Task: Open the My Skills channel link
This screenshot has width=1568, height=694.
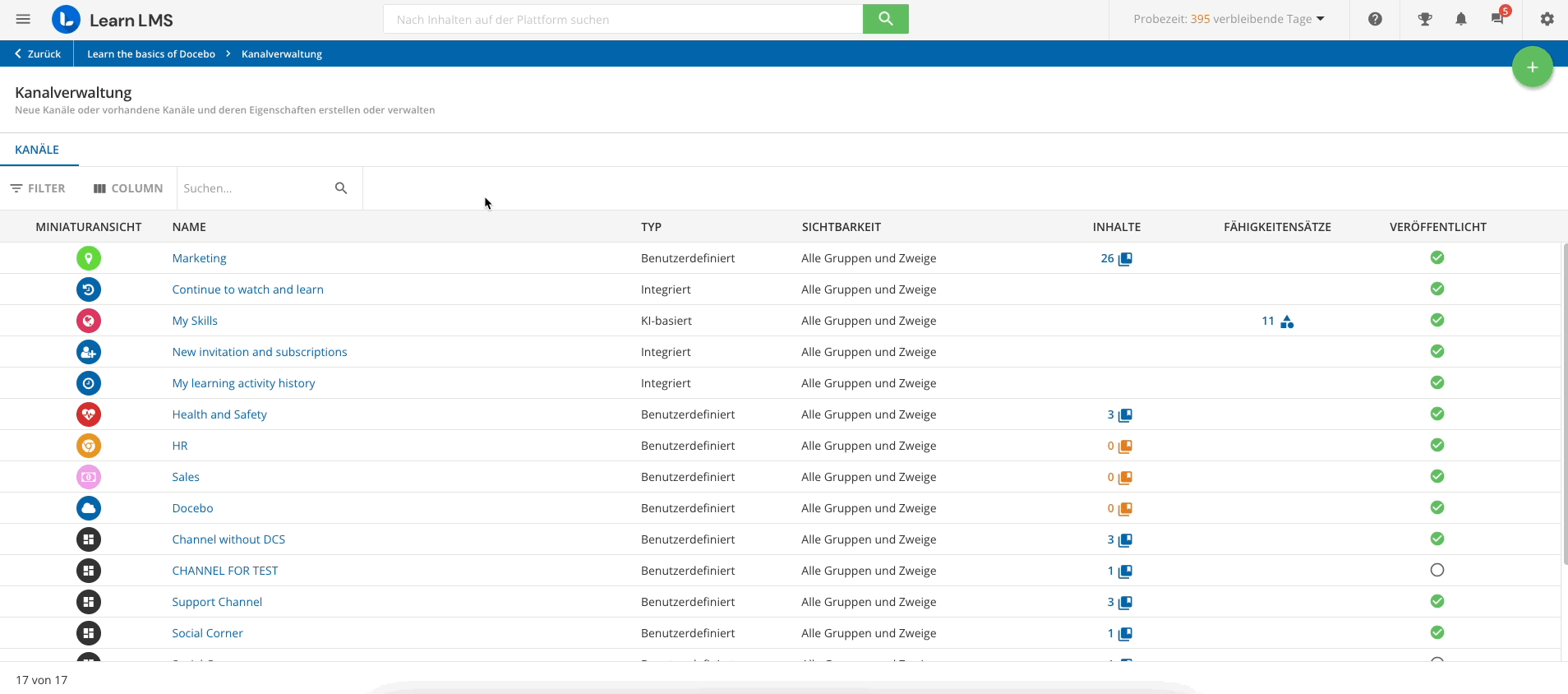Action: (x=195, y=321)
